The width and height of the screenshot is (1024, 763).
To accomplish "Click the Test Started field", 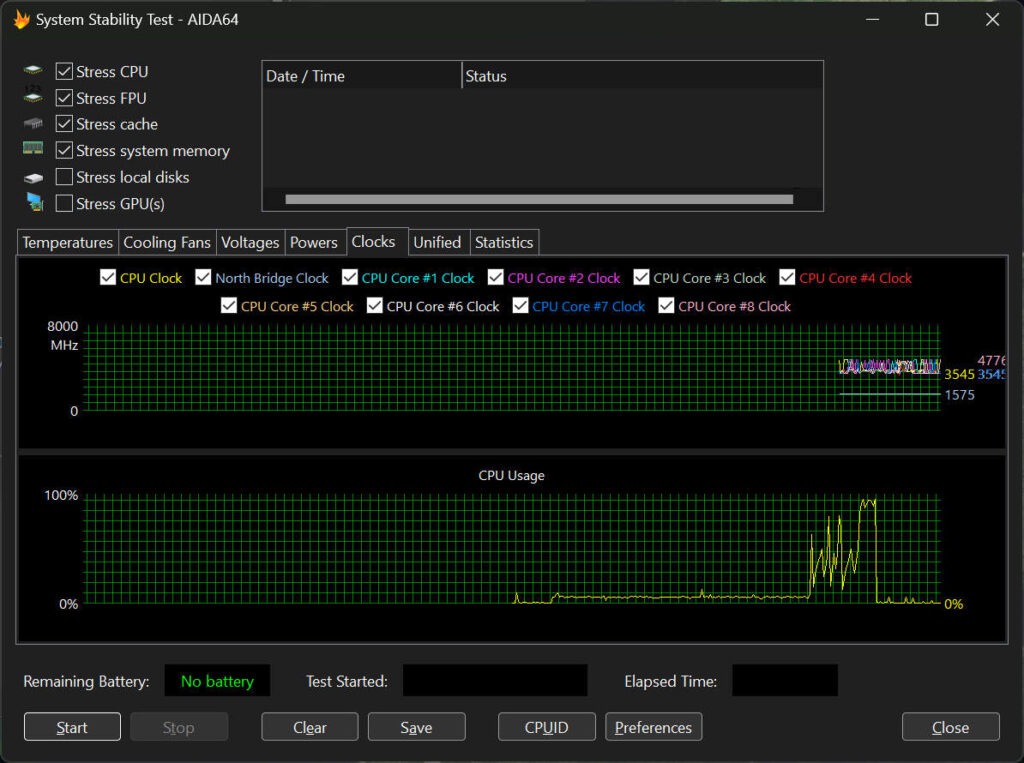I will coord(495,681).
